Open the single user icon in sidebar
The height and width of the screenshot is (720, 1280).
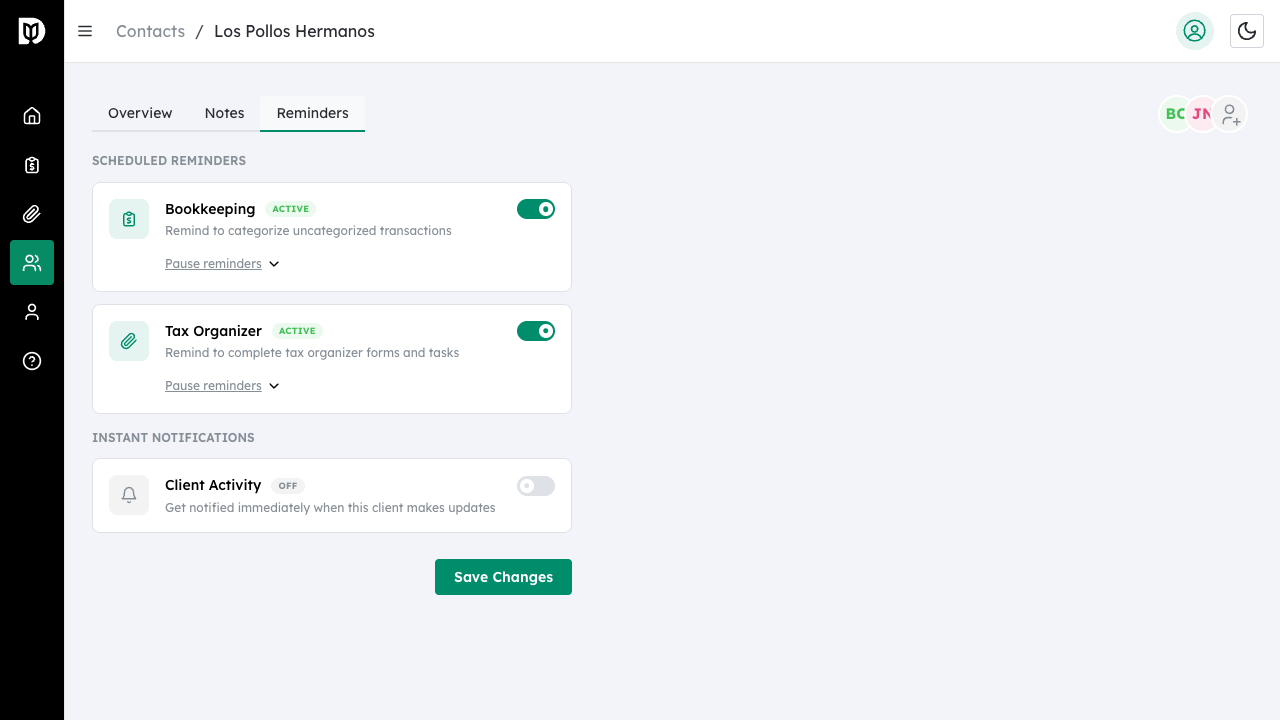32,312
